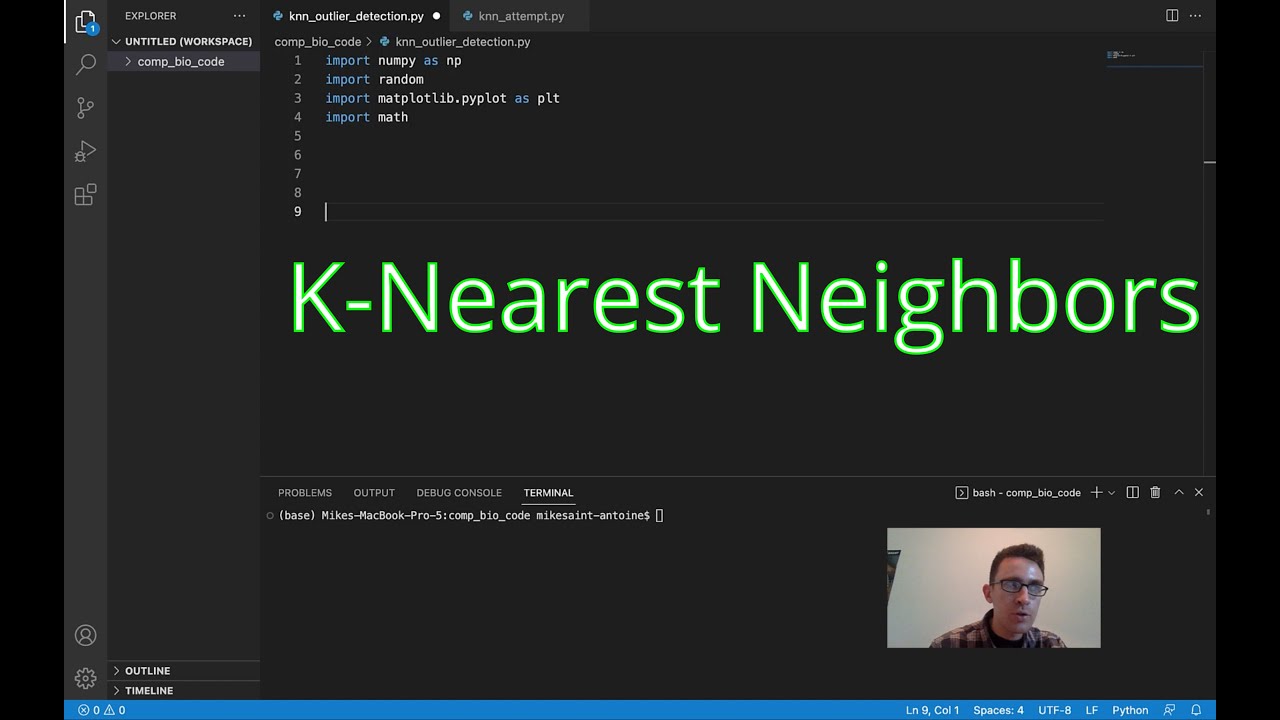The height and width of the screenshot is (720, 1280).
Task: Expand the comp_bio_code folder
Action: coord(181,61)
